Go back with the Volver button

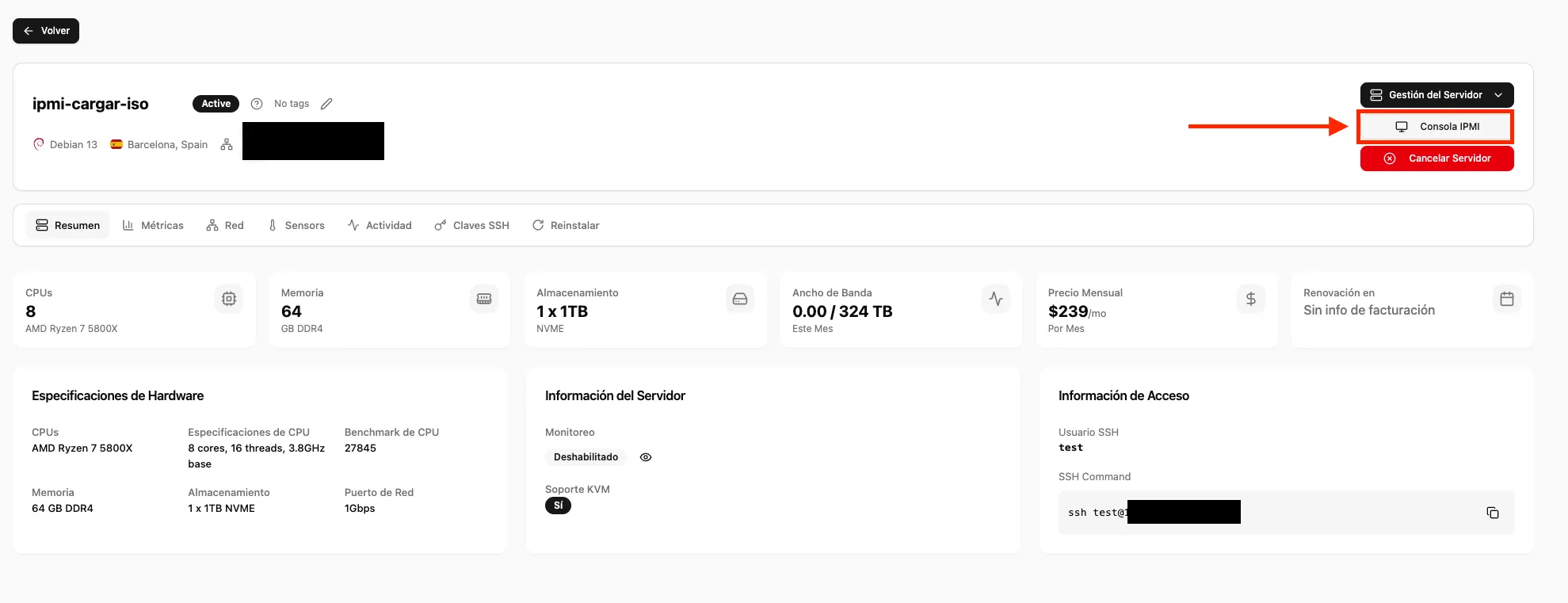click(x=46, y=31)
